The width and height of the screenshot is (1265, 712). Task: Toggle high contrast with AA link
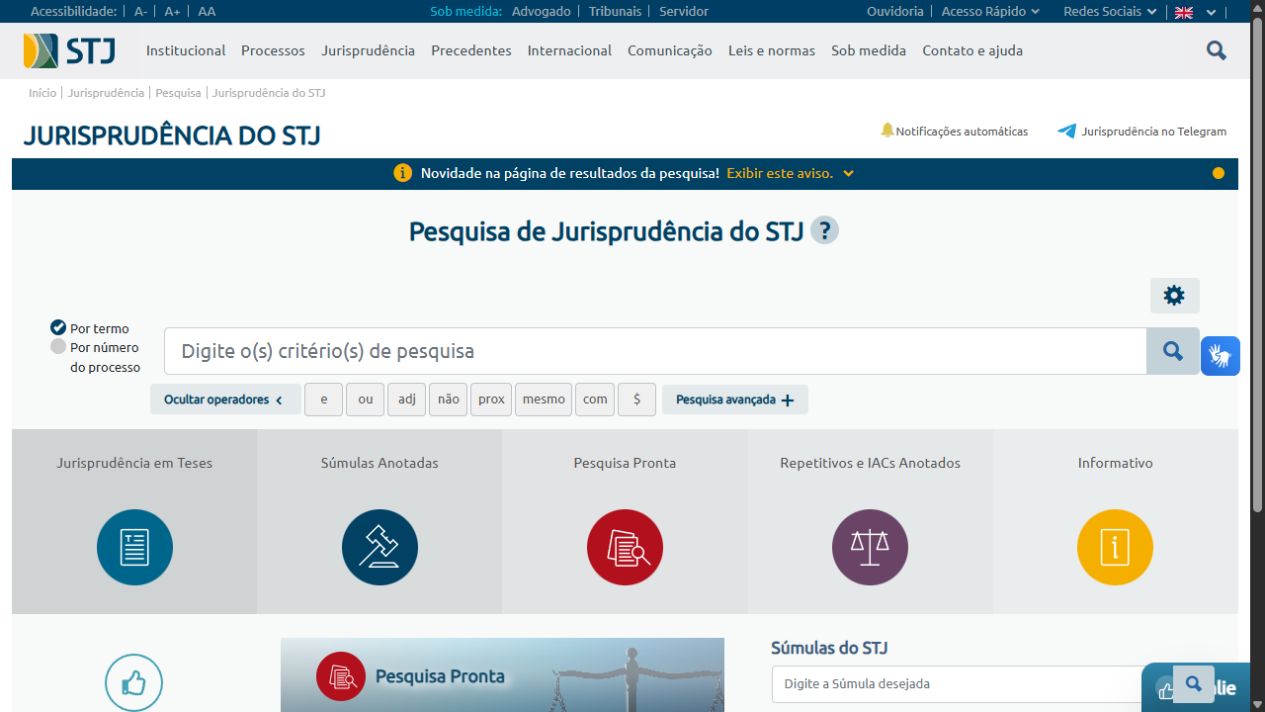[x=206, y=12]
